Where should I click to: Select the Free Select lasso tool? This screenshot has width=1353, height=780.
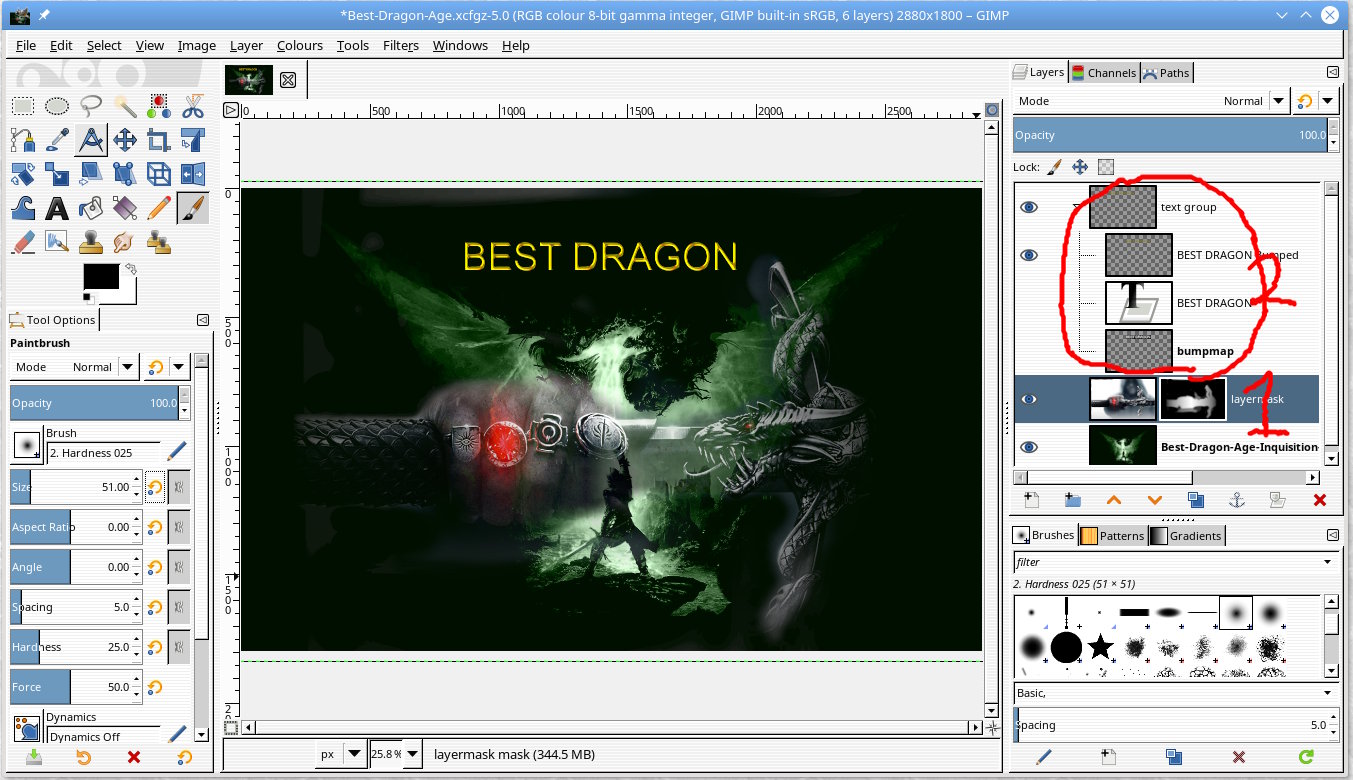pyautogui.click(x=91, y=105)
